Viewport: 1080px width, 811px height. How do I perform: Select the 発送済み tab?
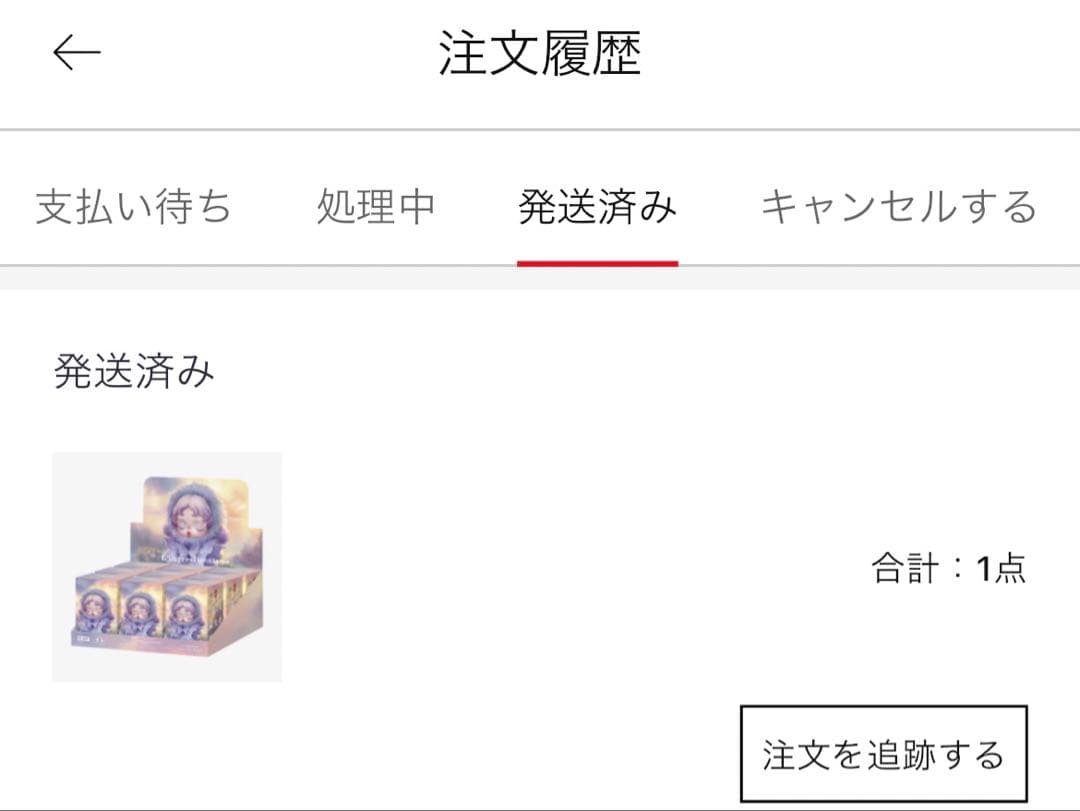point(597,206)
